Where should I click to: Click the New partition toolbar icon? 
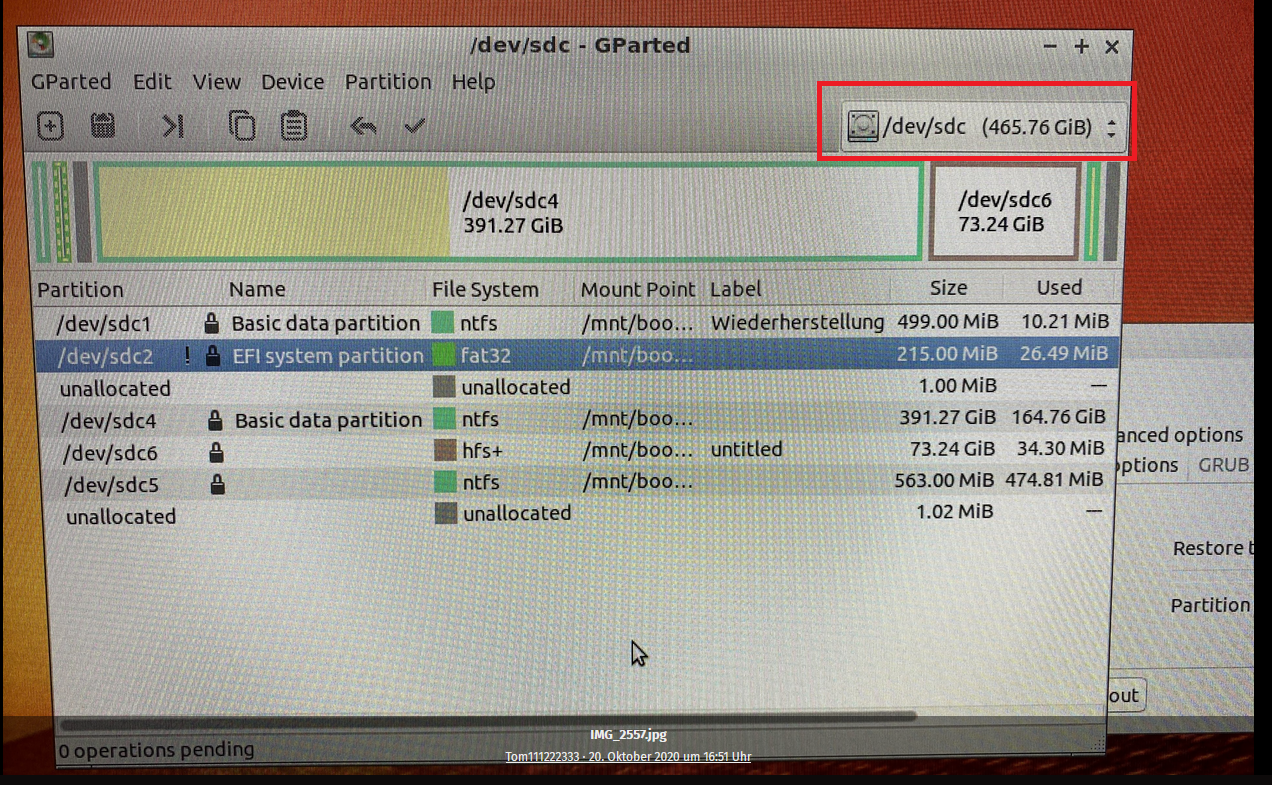50,126
